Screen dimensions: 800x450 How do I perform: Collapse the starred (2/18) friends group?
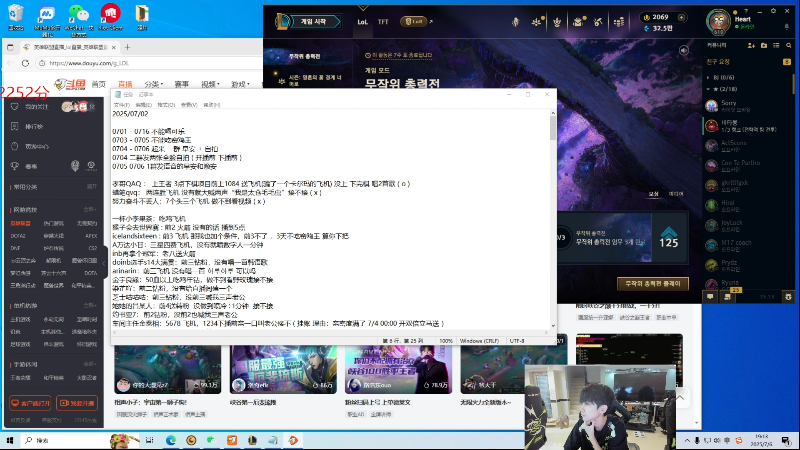[x=708, y=89]
